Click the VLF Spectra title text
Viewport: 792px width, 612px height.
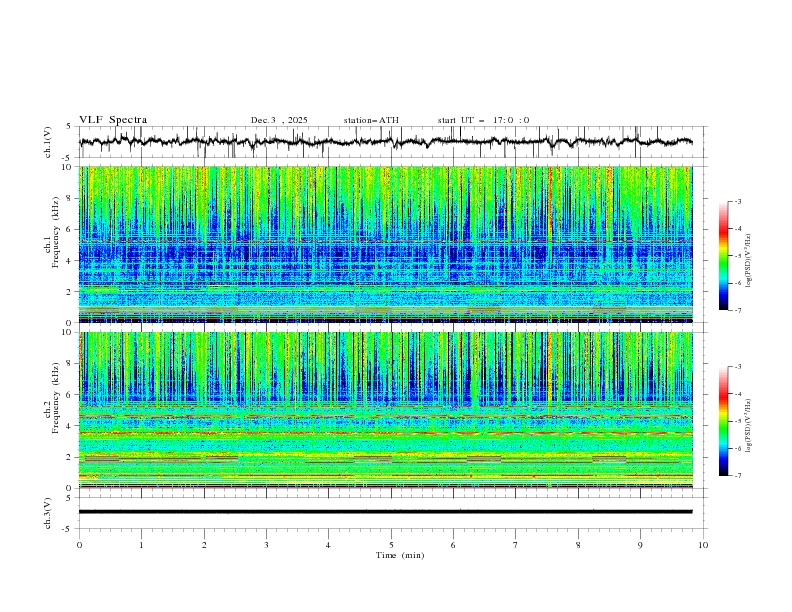113,120
